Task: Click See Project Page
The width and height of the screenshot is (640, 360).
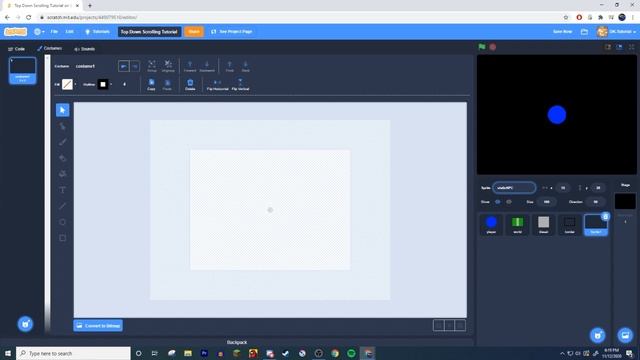Action: coord(231,31)
